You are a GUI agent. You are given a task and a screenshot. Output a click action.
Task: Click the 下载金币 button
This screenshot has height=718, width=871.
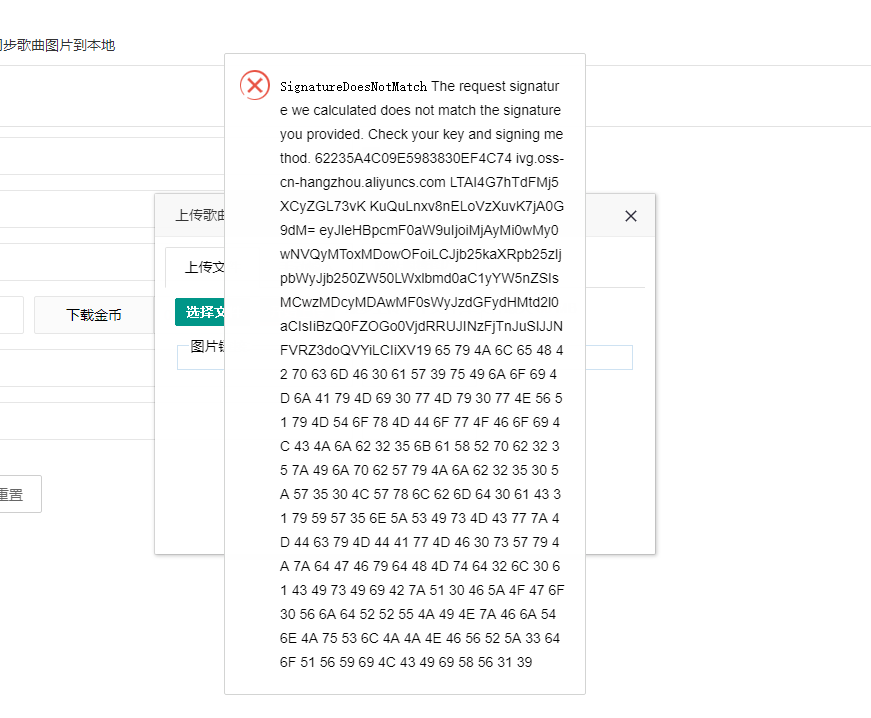tap(94, 315)
